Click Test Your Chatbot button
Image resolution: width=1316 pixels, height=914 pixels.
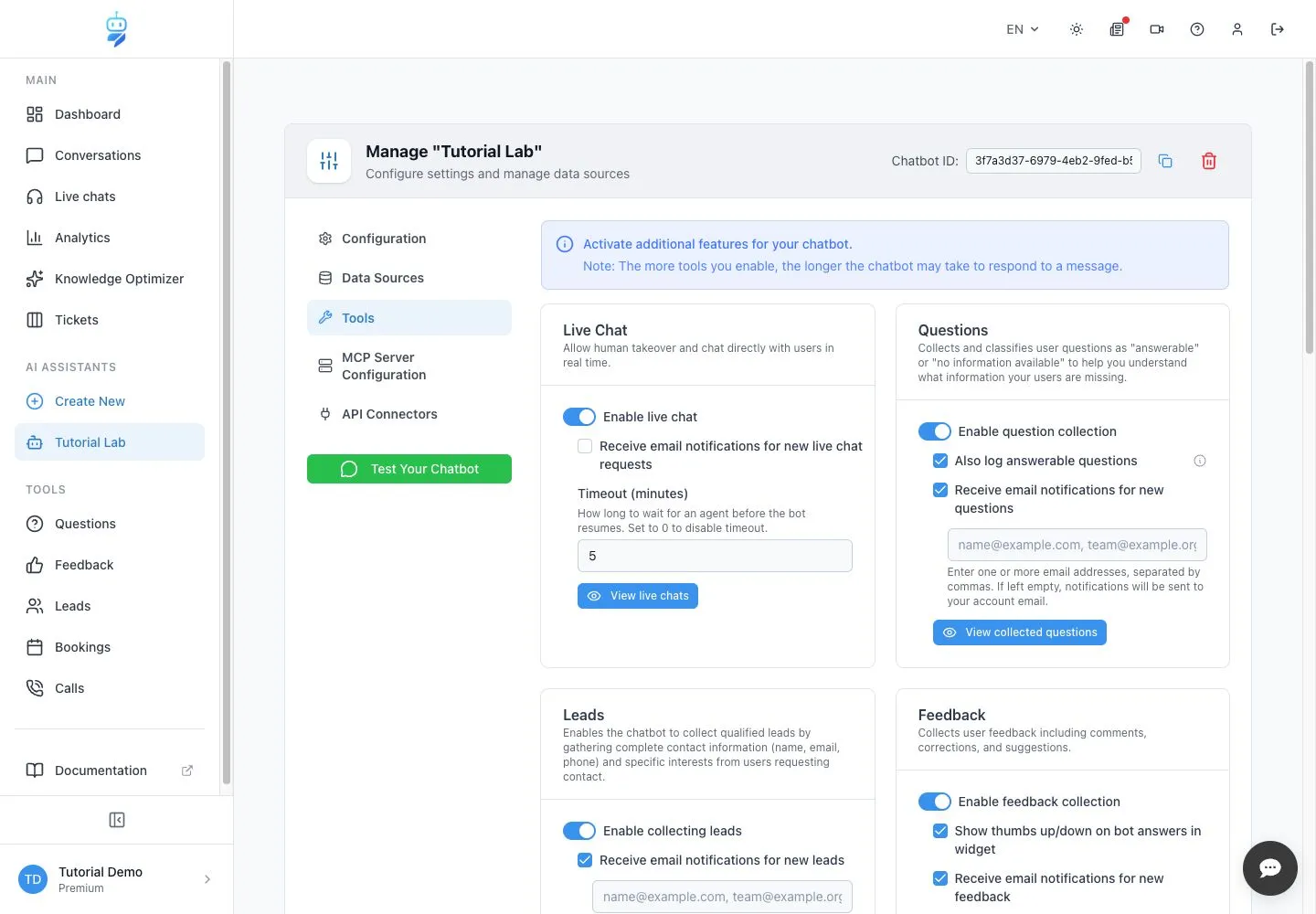pyautogui.click(x=409, y=469)
